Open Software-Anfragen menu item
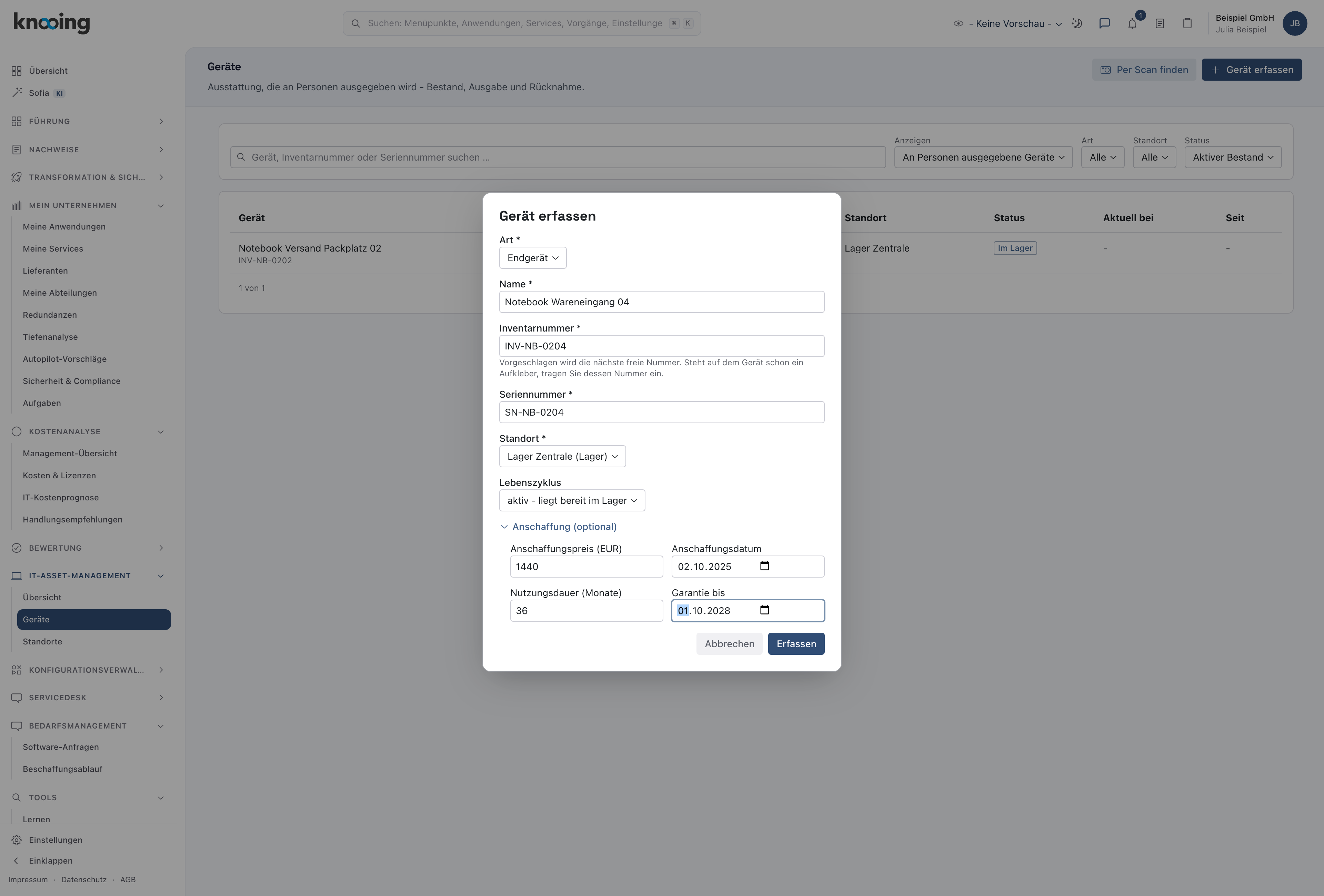 pos(61,747)
